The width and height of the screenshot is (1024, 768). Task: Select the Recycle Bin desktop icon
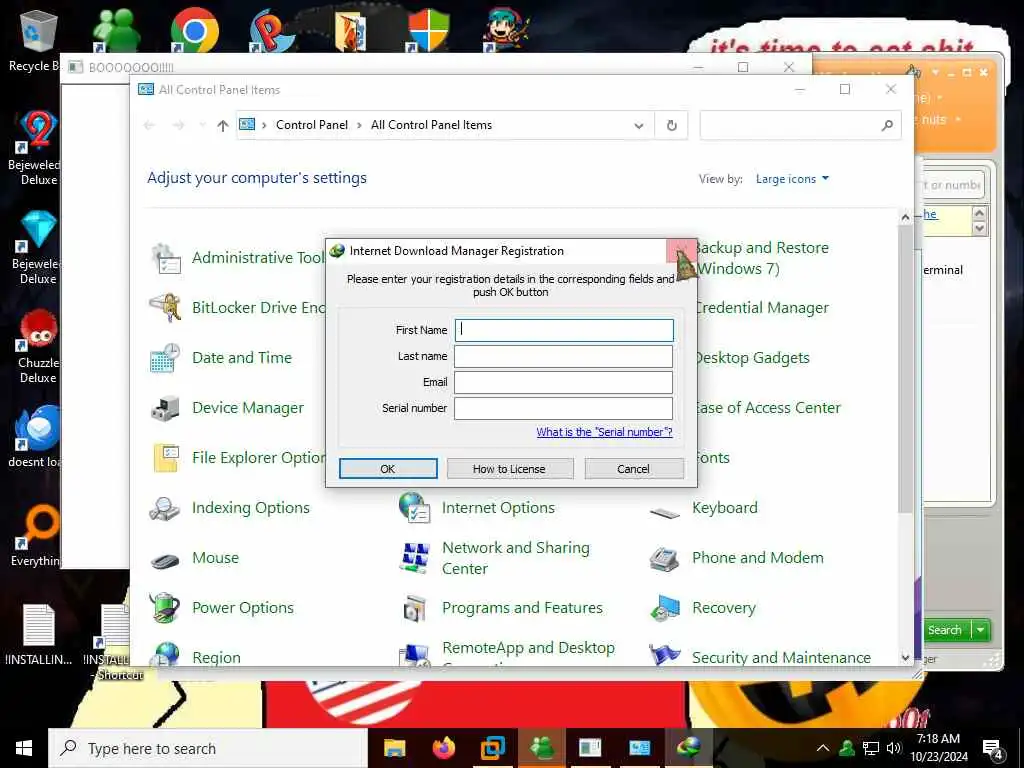38,39
